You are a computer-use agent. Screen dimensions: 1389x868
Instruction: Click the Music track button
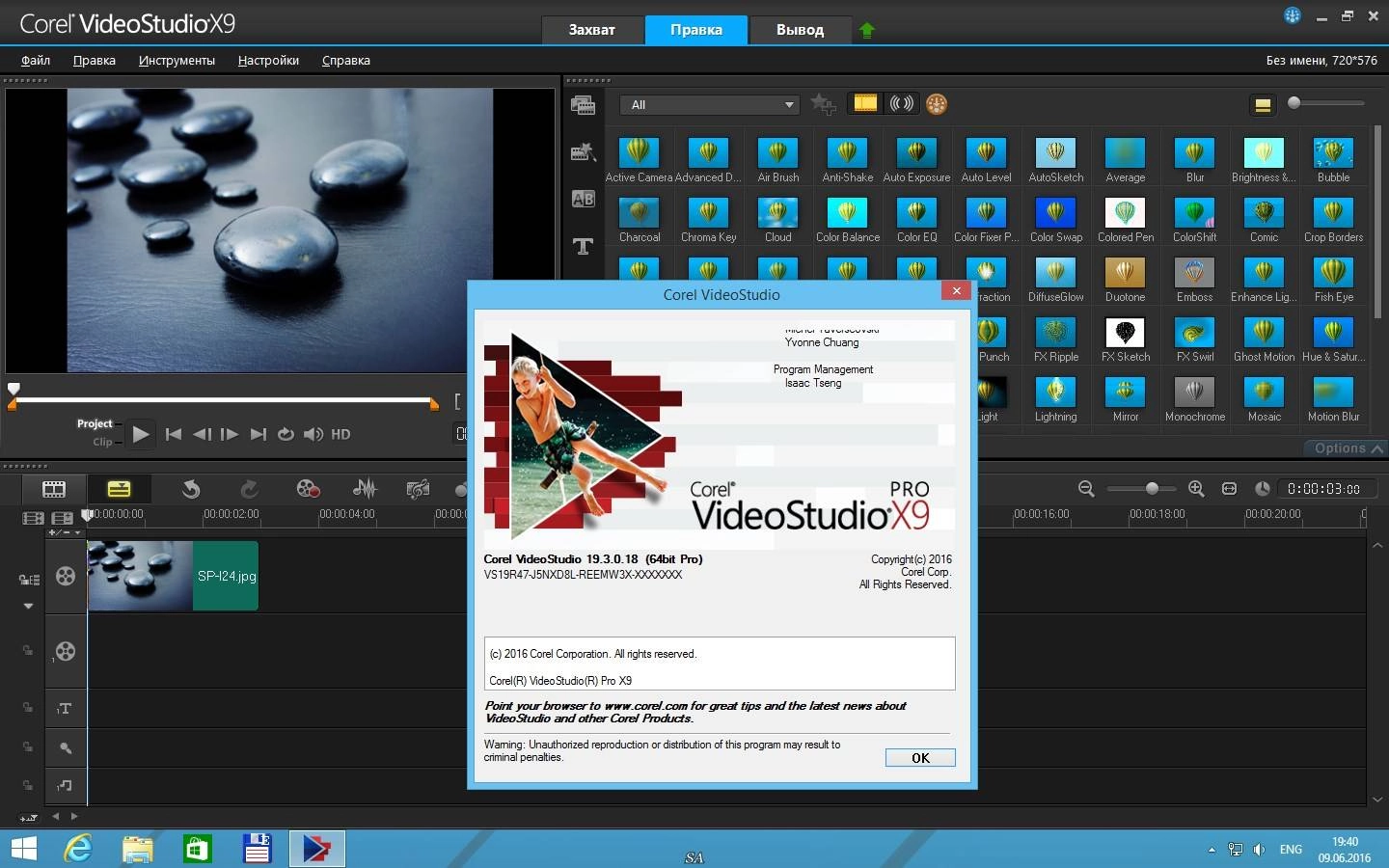(66, 786)
